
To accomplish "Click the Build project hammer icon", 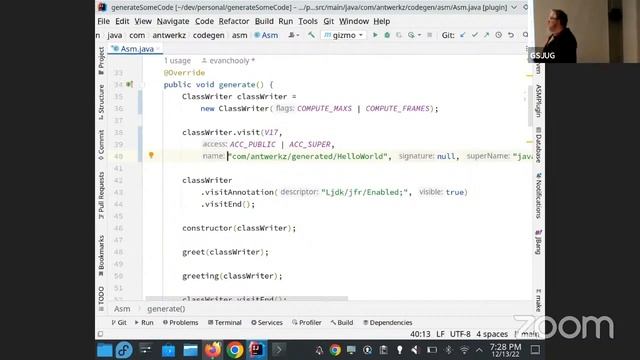I will [x=311, y=35].
